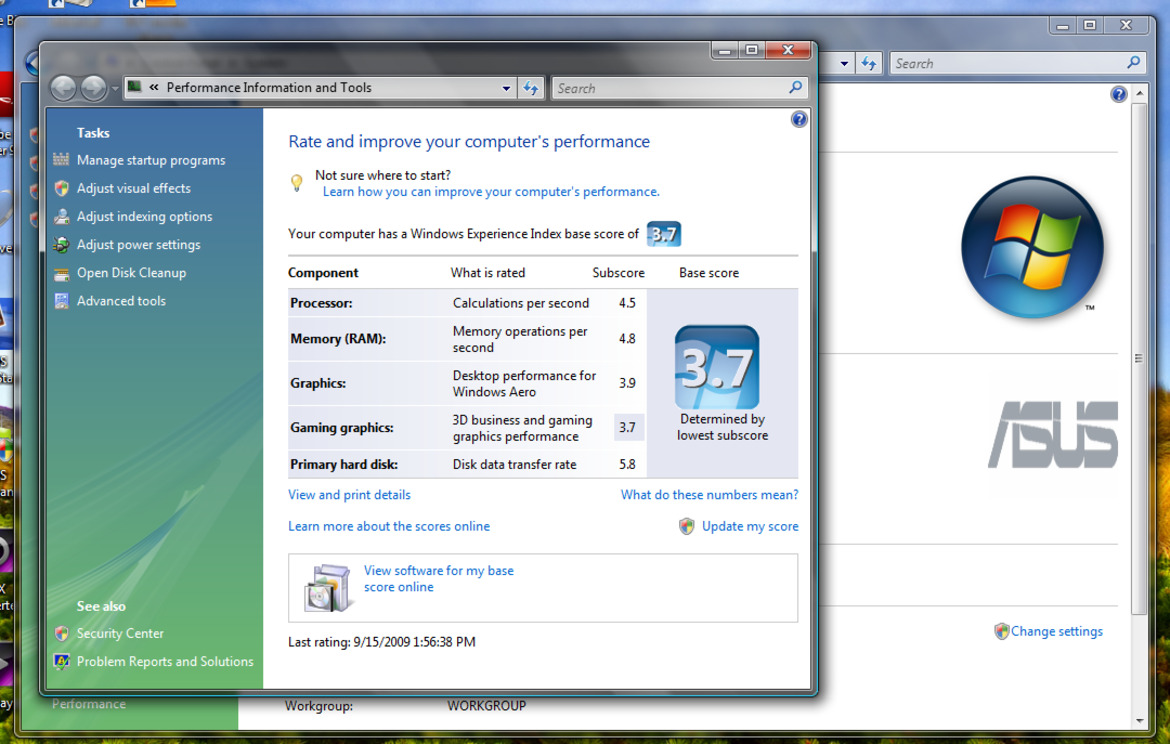This screenshot has width=1170, height=744.
Task: Click the Search field in Performance window
Action: [x=668, y=88]
